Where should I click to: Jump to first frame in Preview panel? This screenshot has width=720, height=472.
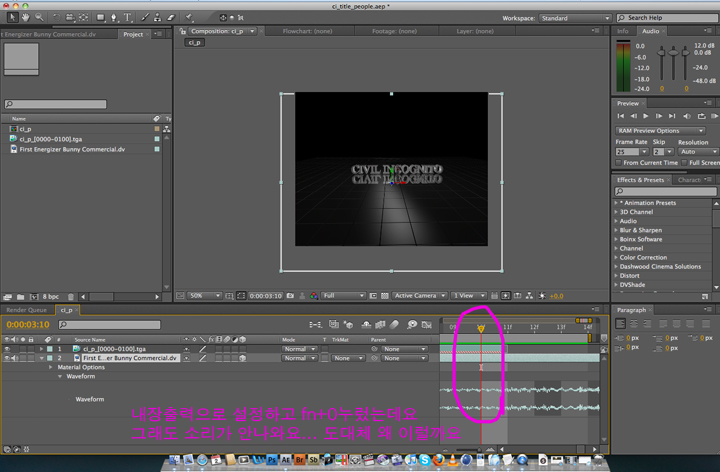pyautogui.click(x=620, y=116)
